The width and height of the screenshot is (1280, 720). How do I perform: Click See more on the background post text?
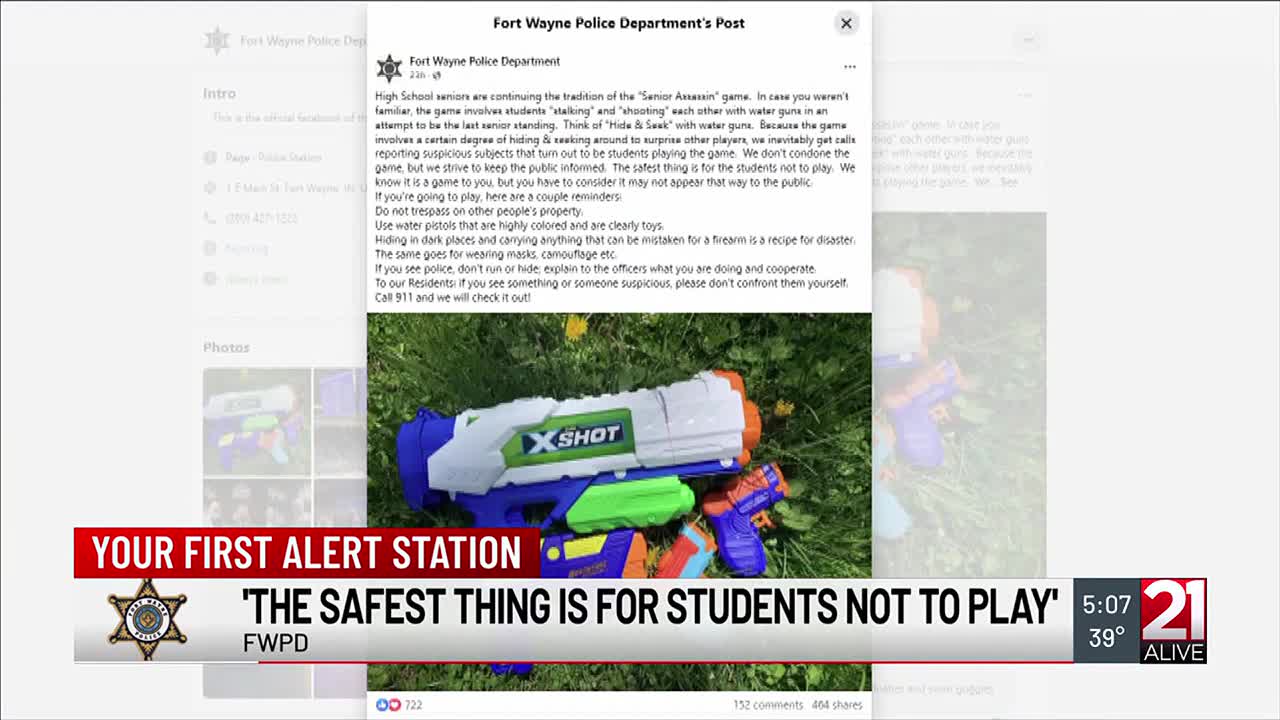point(1009,183)
